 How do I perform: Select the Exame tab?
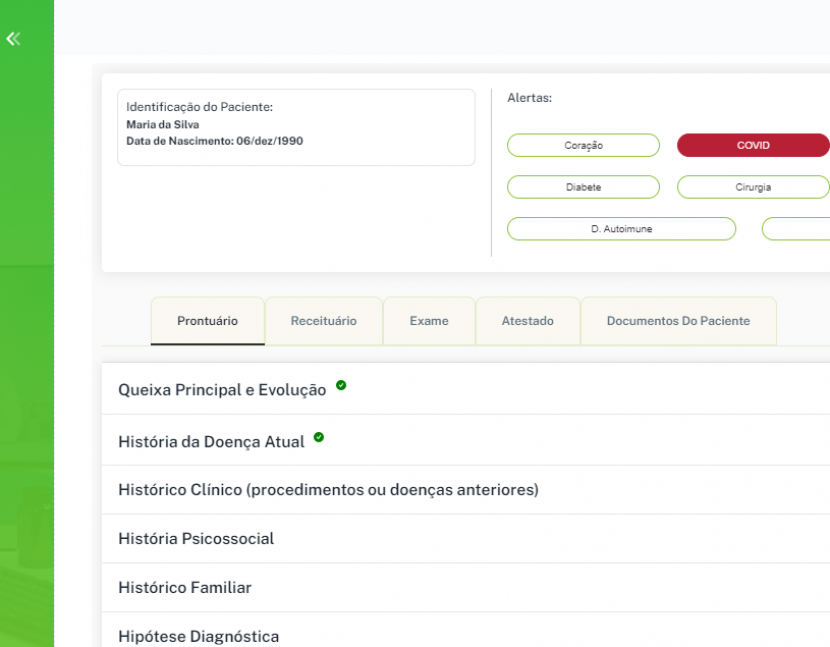click(x=429, y=321)
